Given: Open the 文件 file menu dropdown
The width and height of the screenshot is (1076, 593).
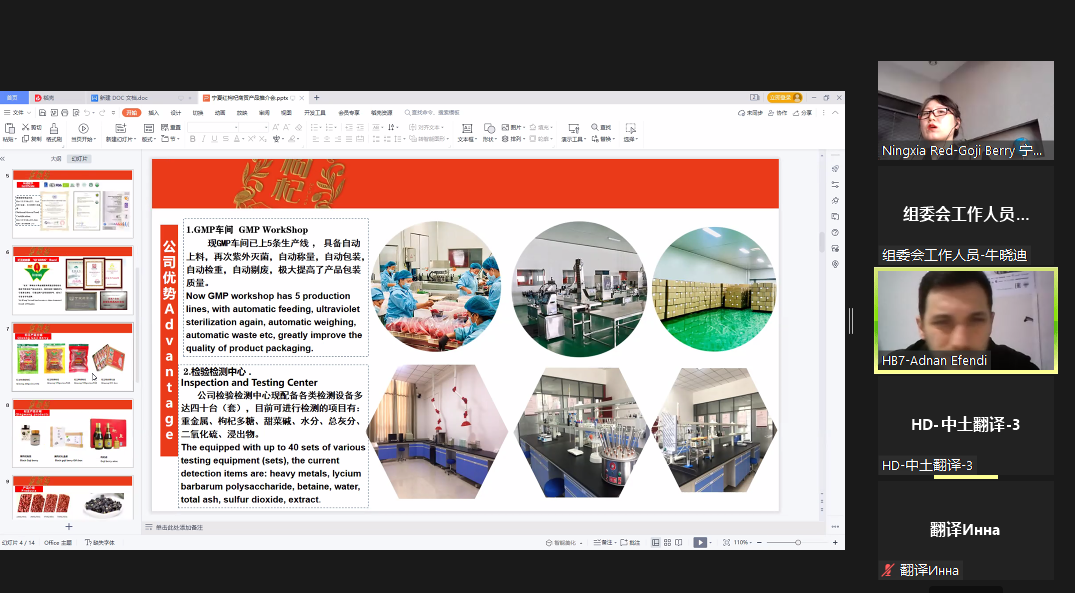Looking at the screenshot, I should (x=18, y=113).
